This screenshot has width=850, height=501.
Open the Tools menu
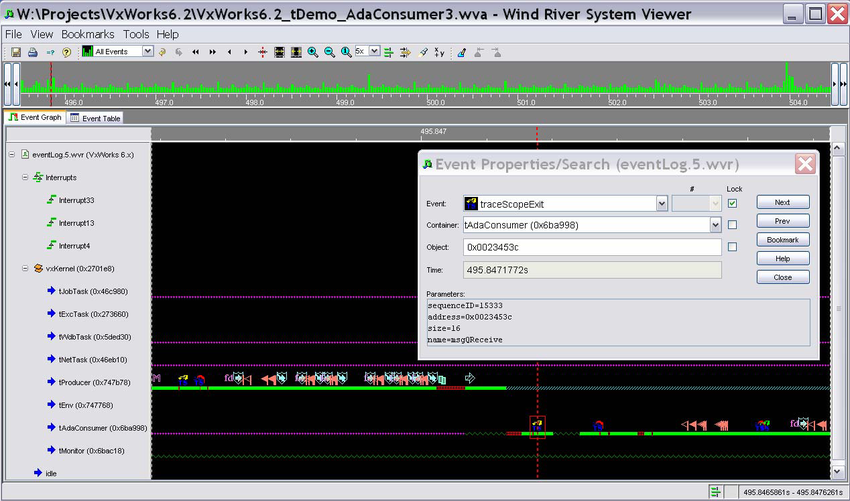click(136, 34)
